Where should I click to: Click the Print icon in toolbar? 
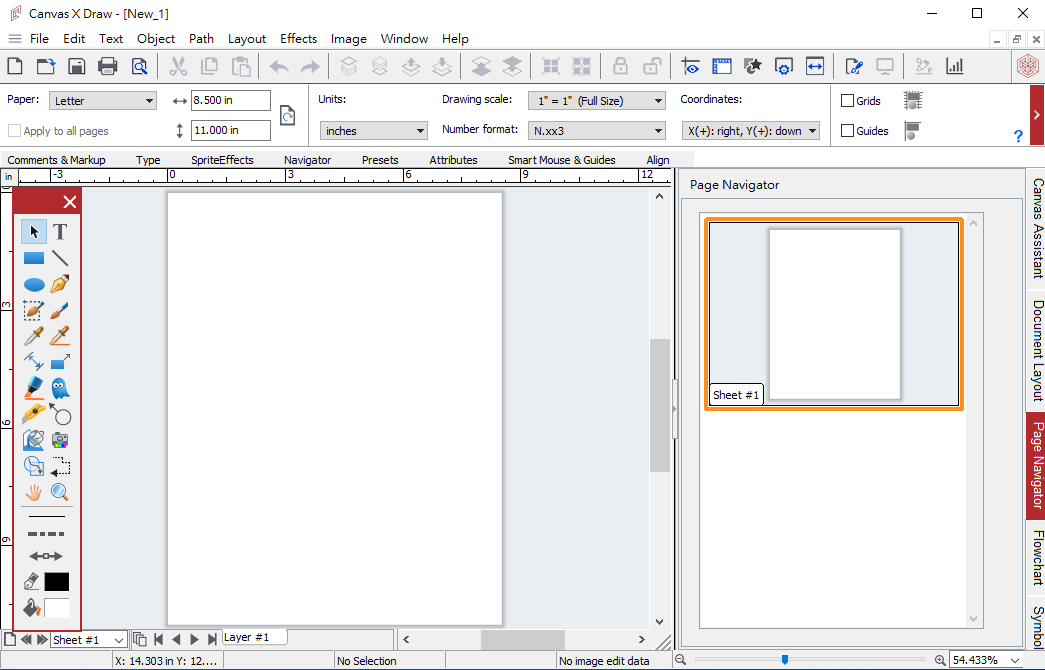tap(108, 67)
